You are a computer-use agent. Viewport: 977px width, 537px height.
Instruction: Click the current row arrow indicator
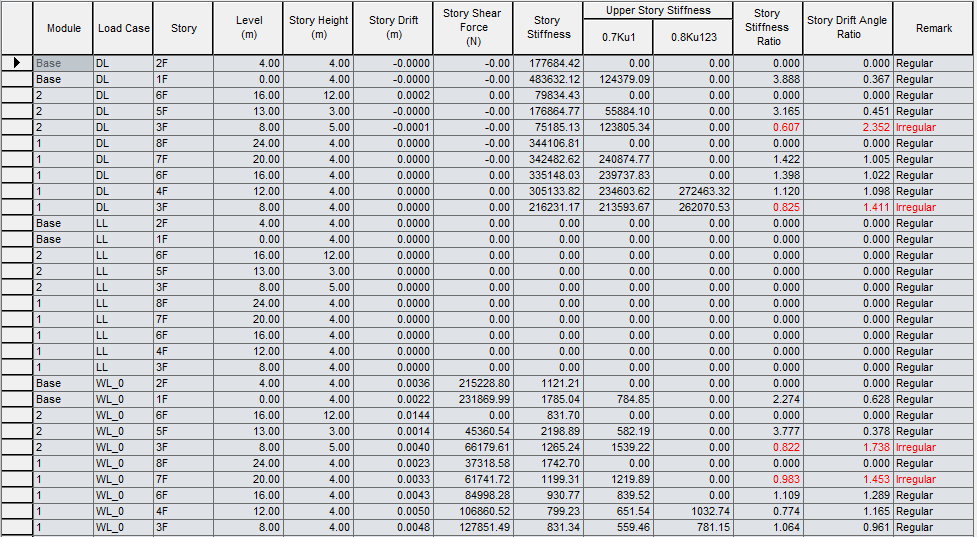[16, 63]
